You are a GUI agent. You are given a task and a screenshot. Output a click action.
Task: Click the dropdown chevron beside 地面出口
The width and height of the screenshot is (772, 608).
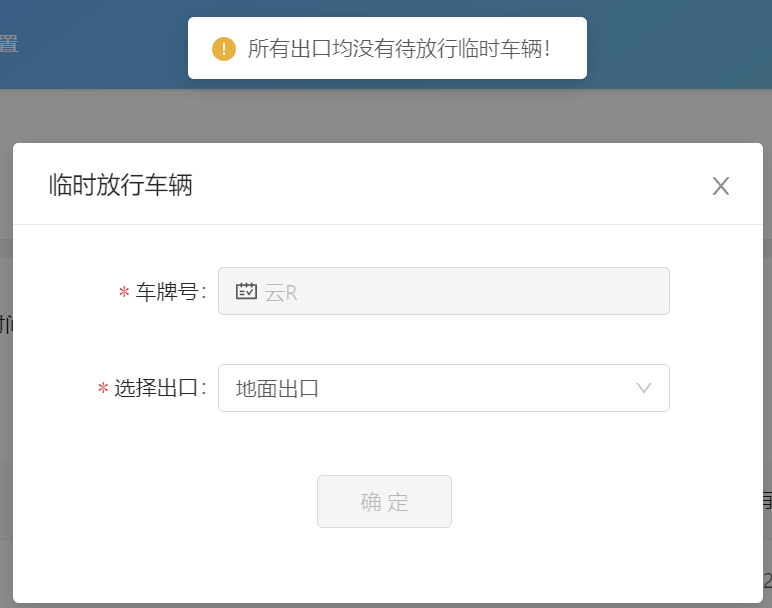pos(643,388)
